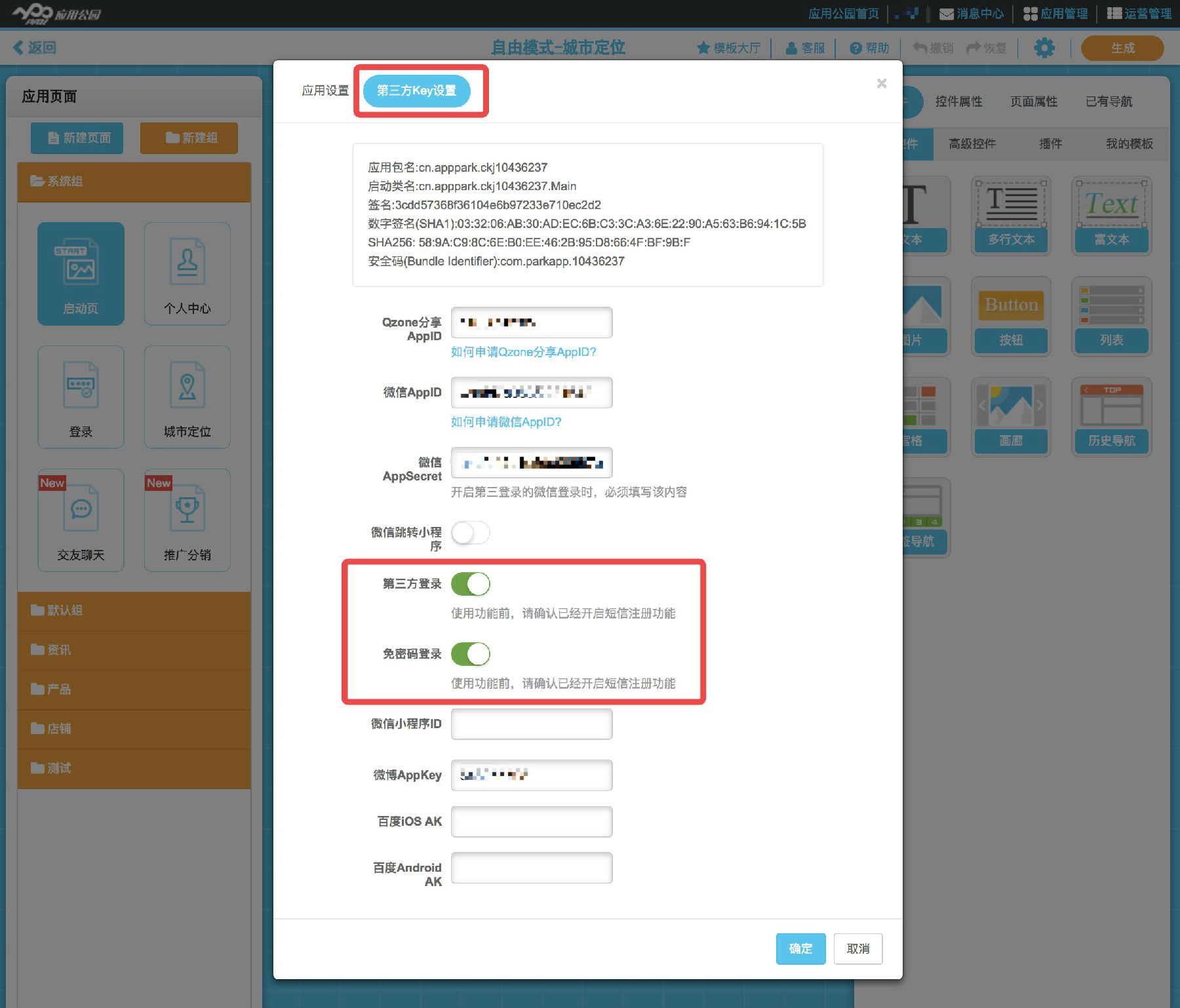1180x1008 pixels.
Task: Switch to the 应用设置 tab
Action: coord(324,90)
